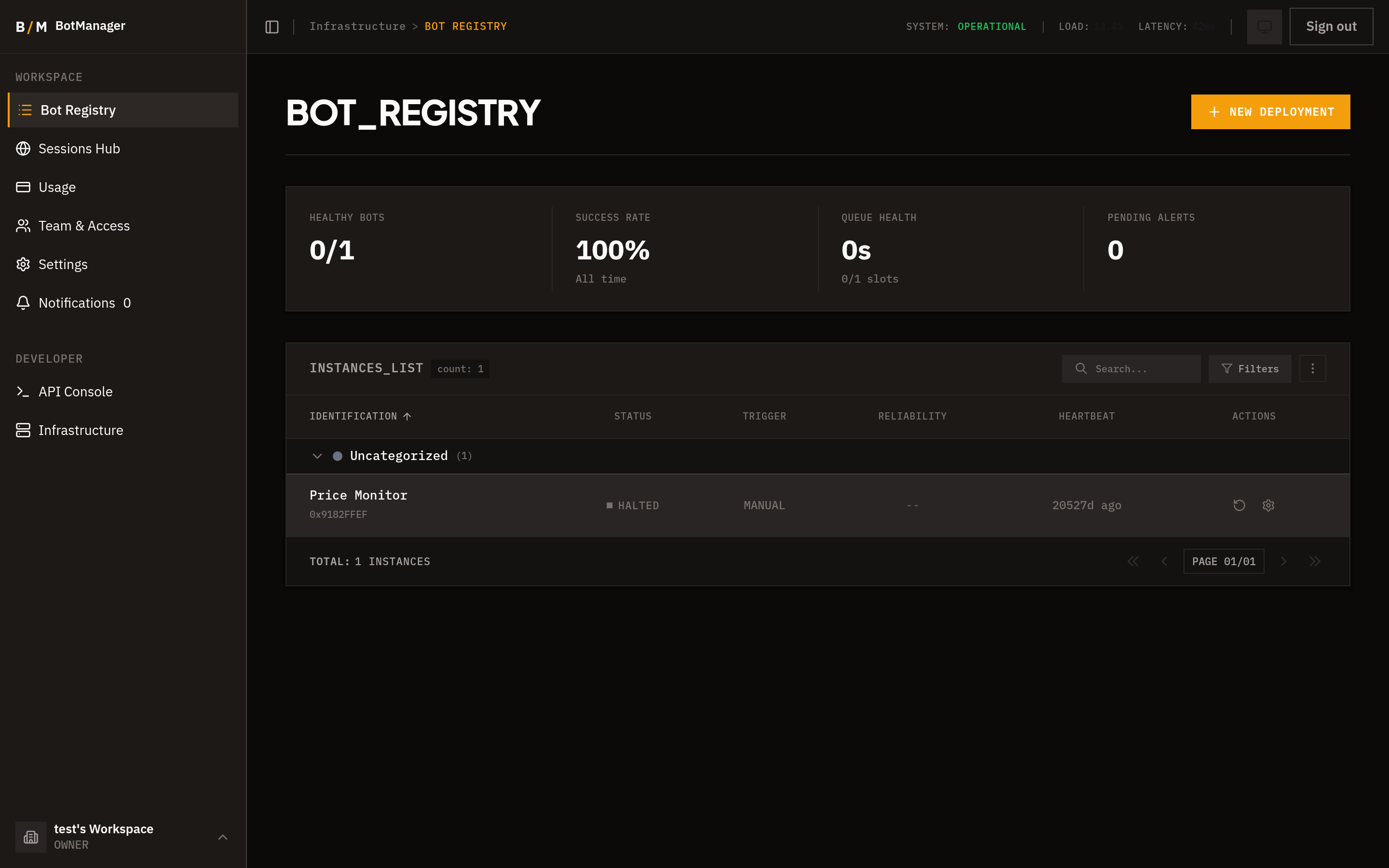The height and width of the screenshot is (868, 1389).
Task: Open Price Monitor settings via the gear icon
Action: [x=1268, y=505]
